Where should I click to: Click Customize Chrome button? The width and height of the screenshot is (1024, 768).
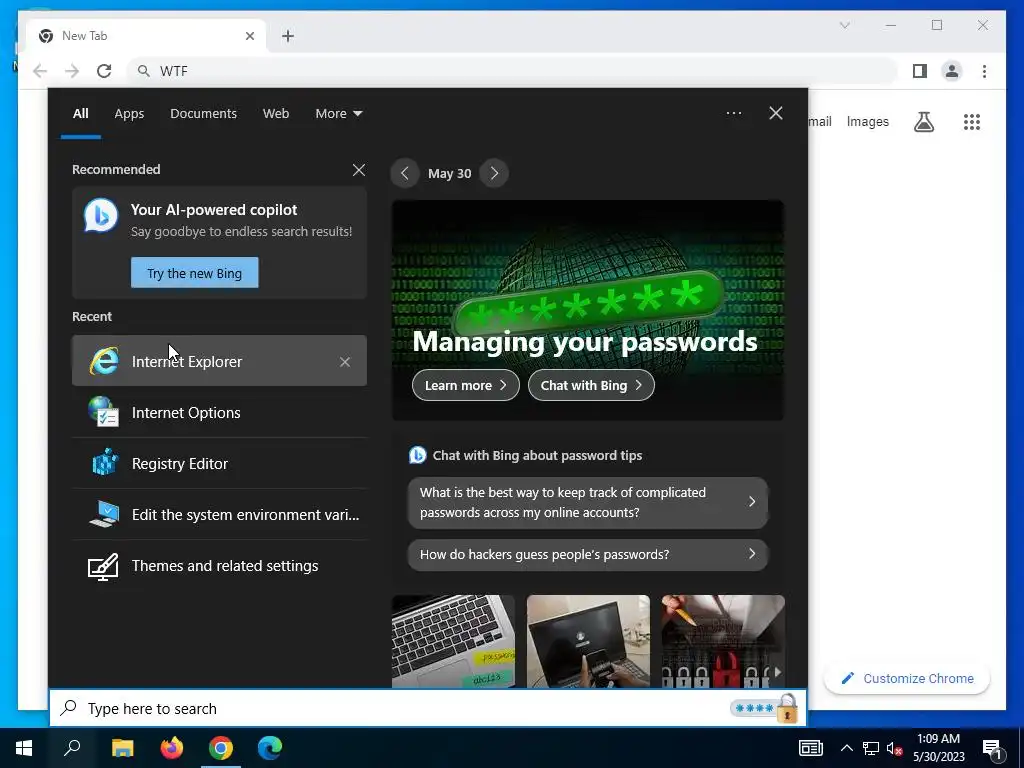pyautogui.click(x=907, y=679)
